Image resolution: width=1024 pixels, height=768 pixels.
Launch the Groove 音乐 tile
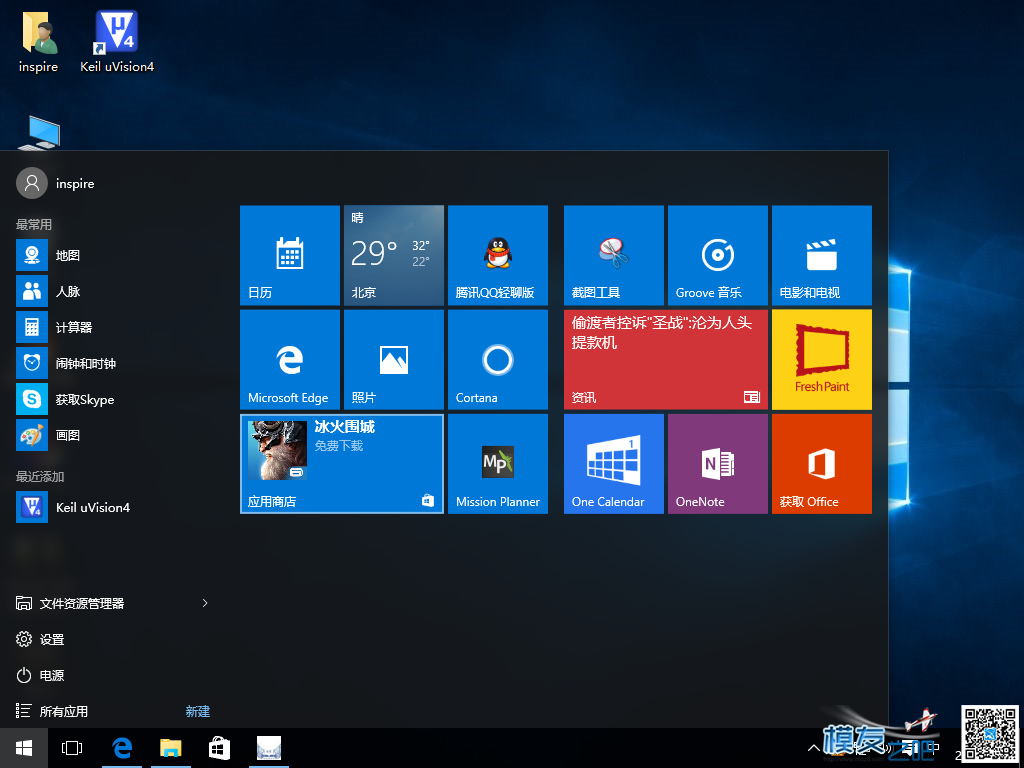click(718, 255)
